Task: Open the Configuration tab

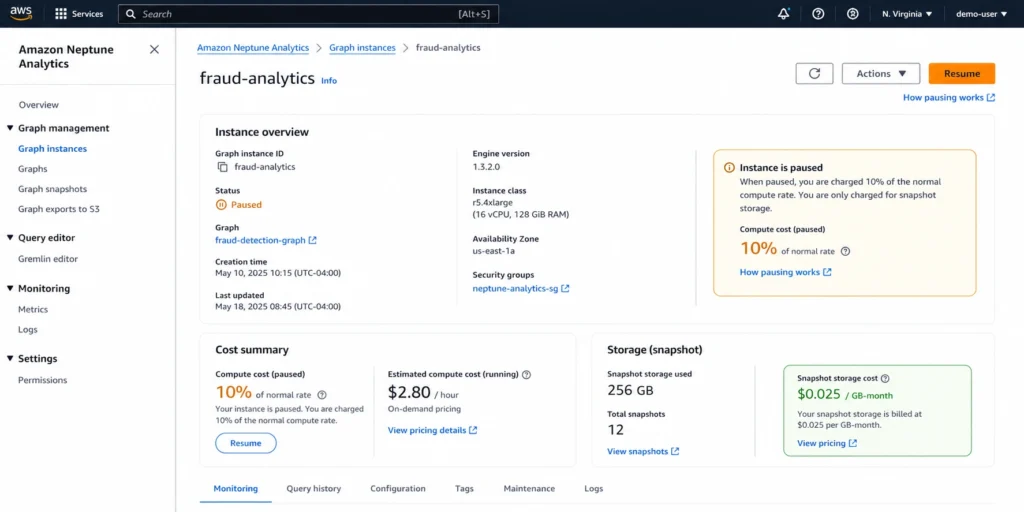Action: 398,488
